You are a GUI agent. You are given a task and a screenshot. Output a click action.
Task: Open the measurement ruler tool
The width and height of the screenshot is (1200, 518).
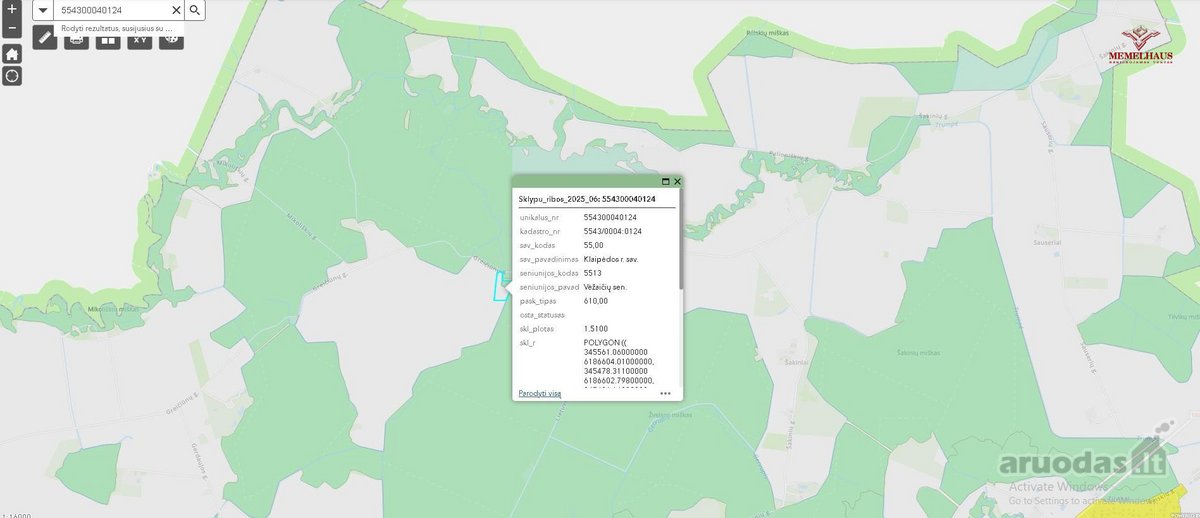pyautogui.click(x=44, y=38)
